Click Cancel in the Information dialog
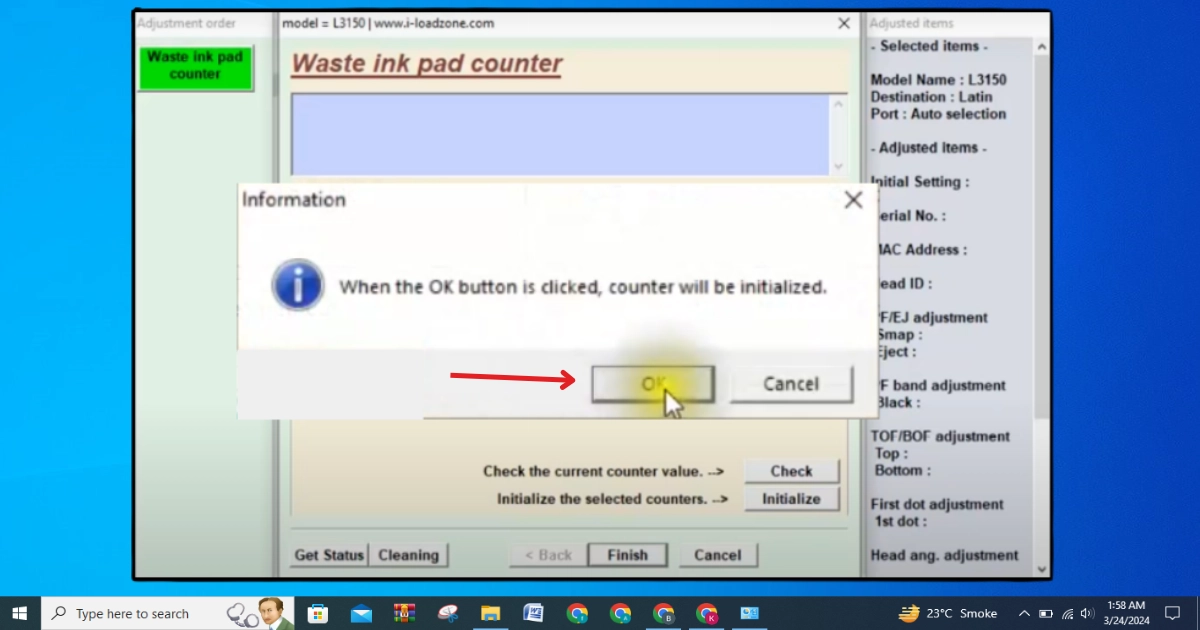 pos(791,384)
